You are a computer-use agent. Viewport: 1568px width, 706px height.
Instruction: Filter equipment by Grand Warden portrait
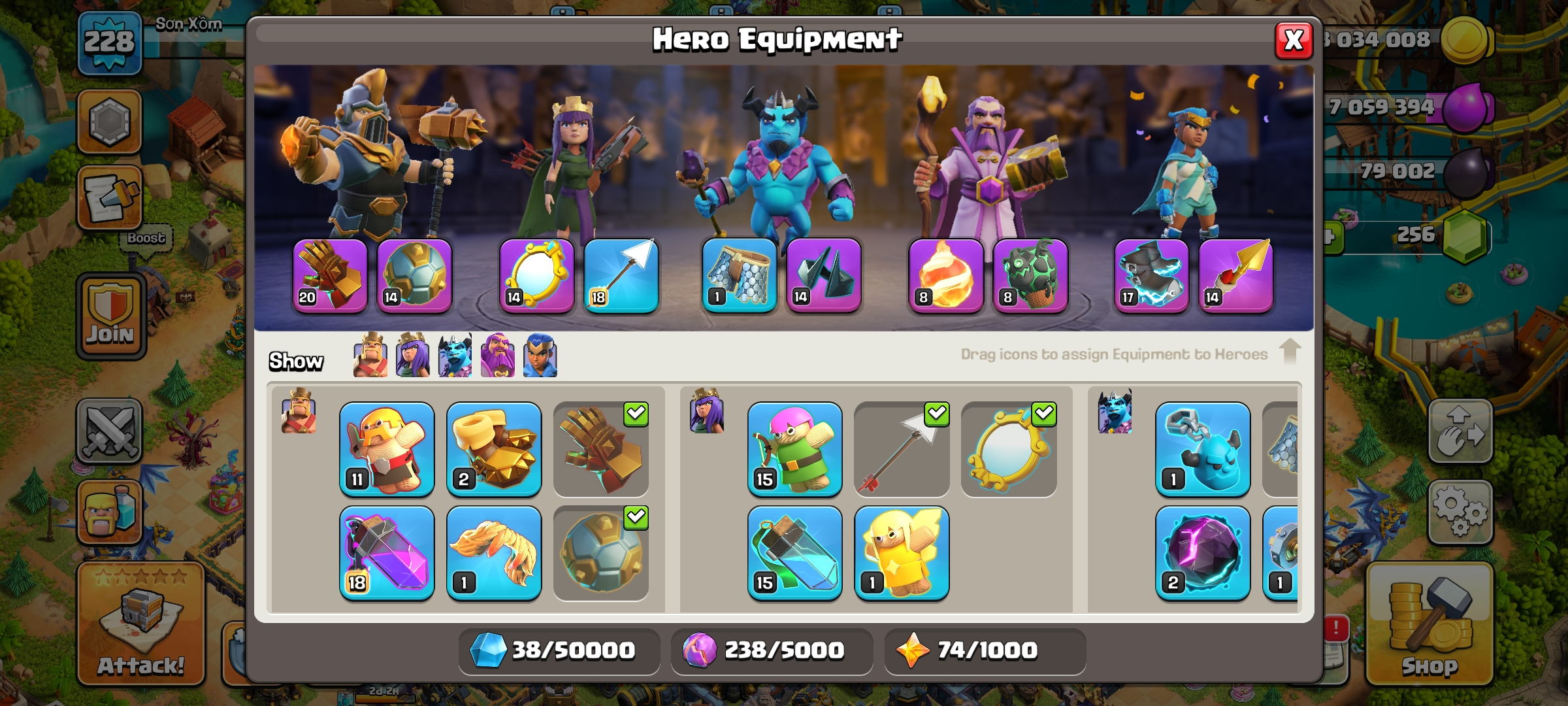click(498, 355)
